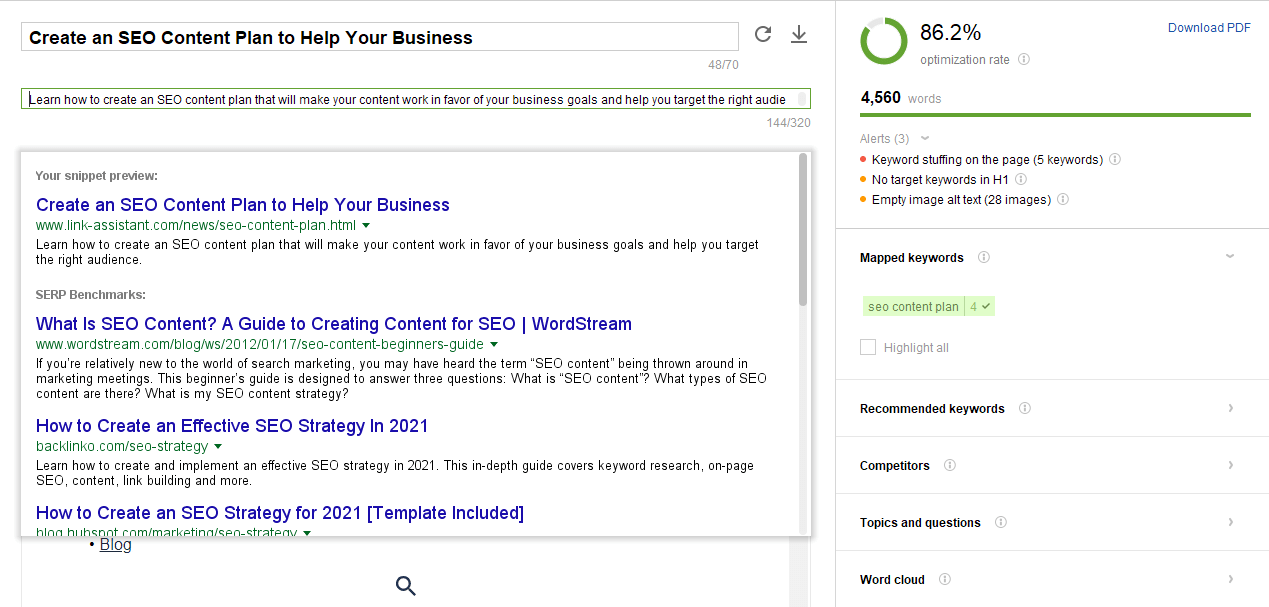Click the Download PDF link
Image resolution: width=1269 pixels, height=607 pixels.
tap(1208, 28)
